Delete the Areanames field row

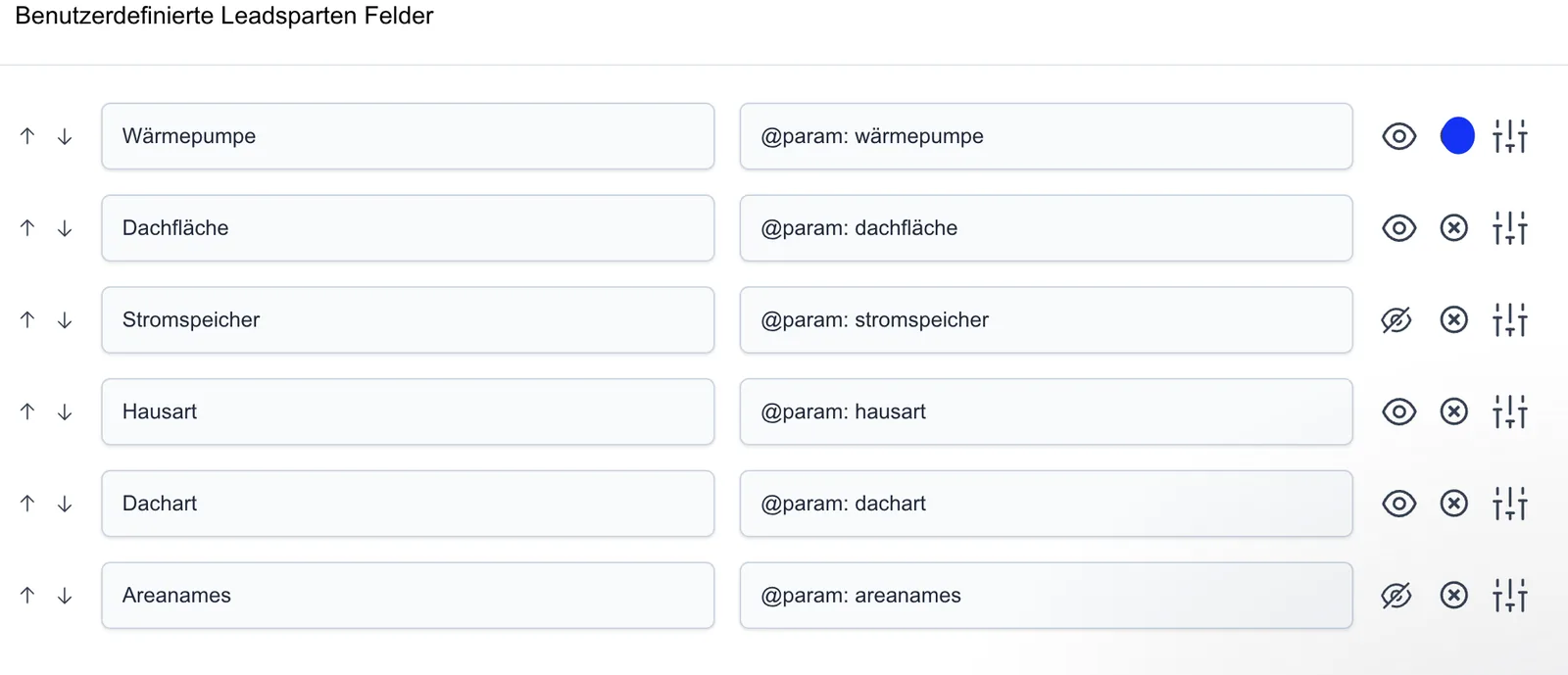click(x=1454, y=595)
